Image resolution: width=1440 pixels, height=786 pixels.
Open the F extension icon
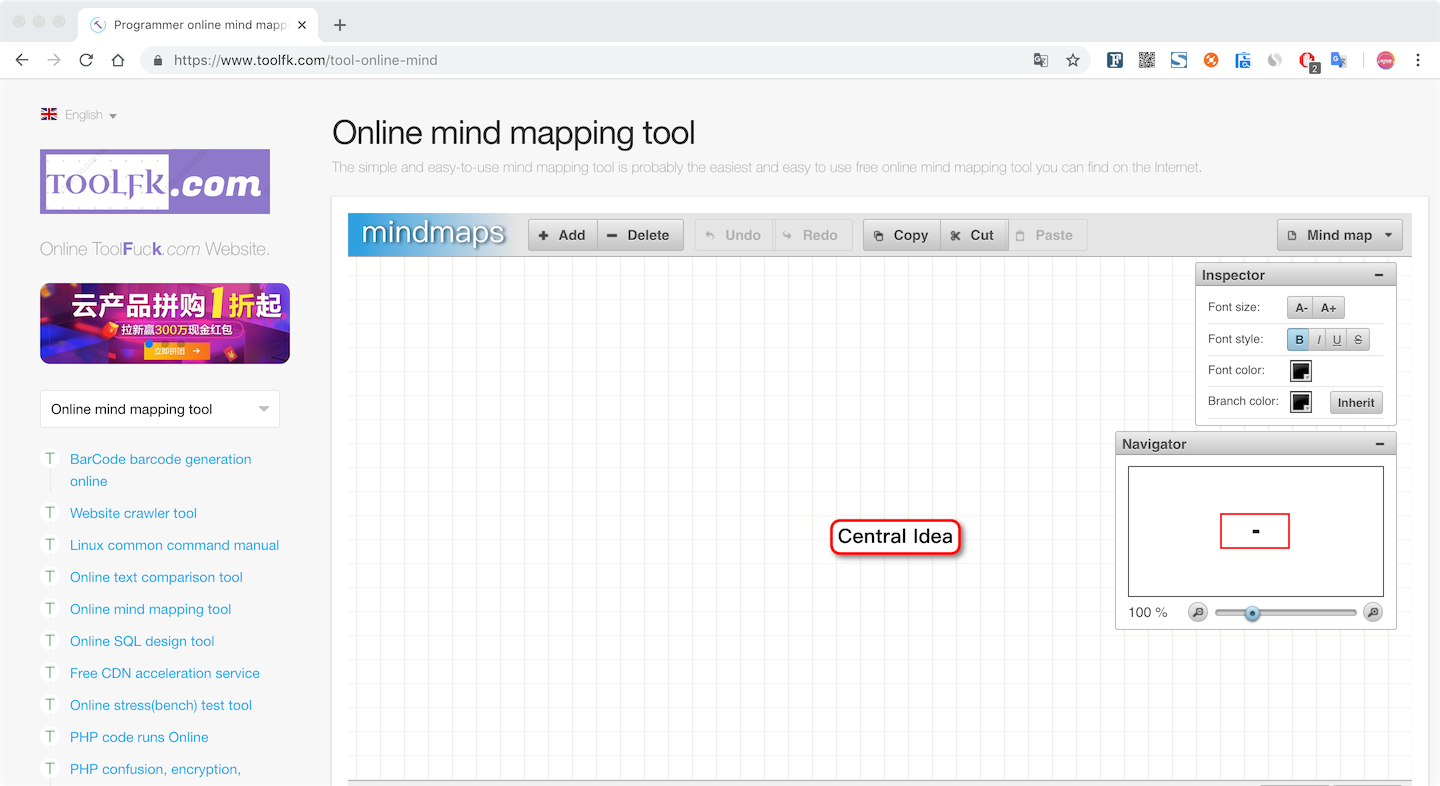coord(1115,60)
